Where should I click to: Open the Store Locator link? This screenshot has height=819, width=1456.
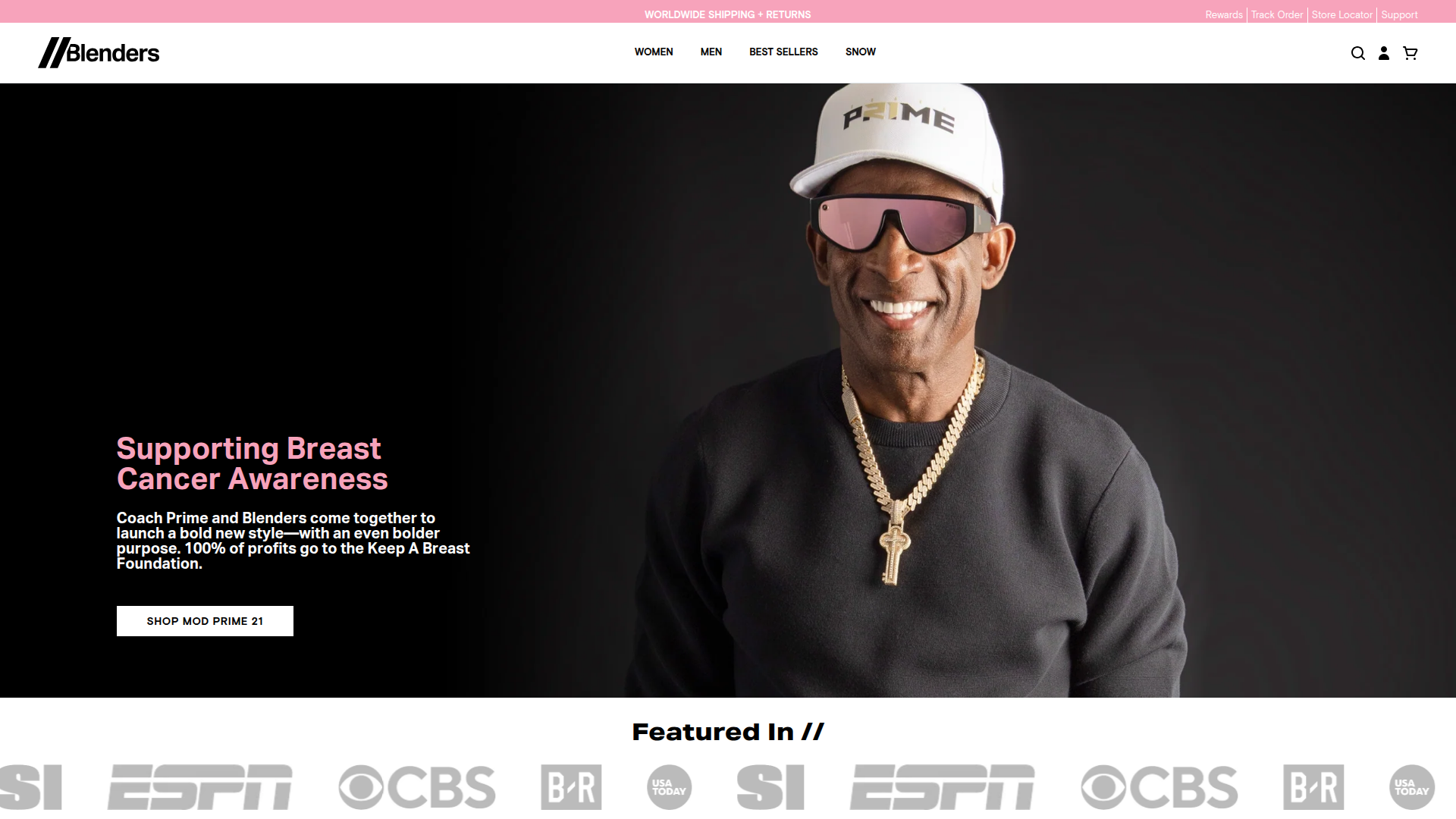tap(1341, 14)
